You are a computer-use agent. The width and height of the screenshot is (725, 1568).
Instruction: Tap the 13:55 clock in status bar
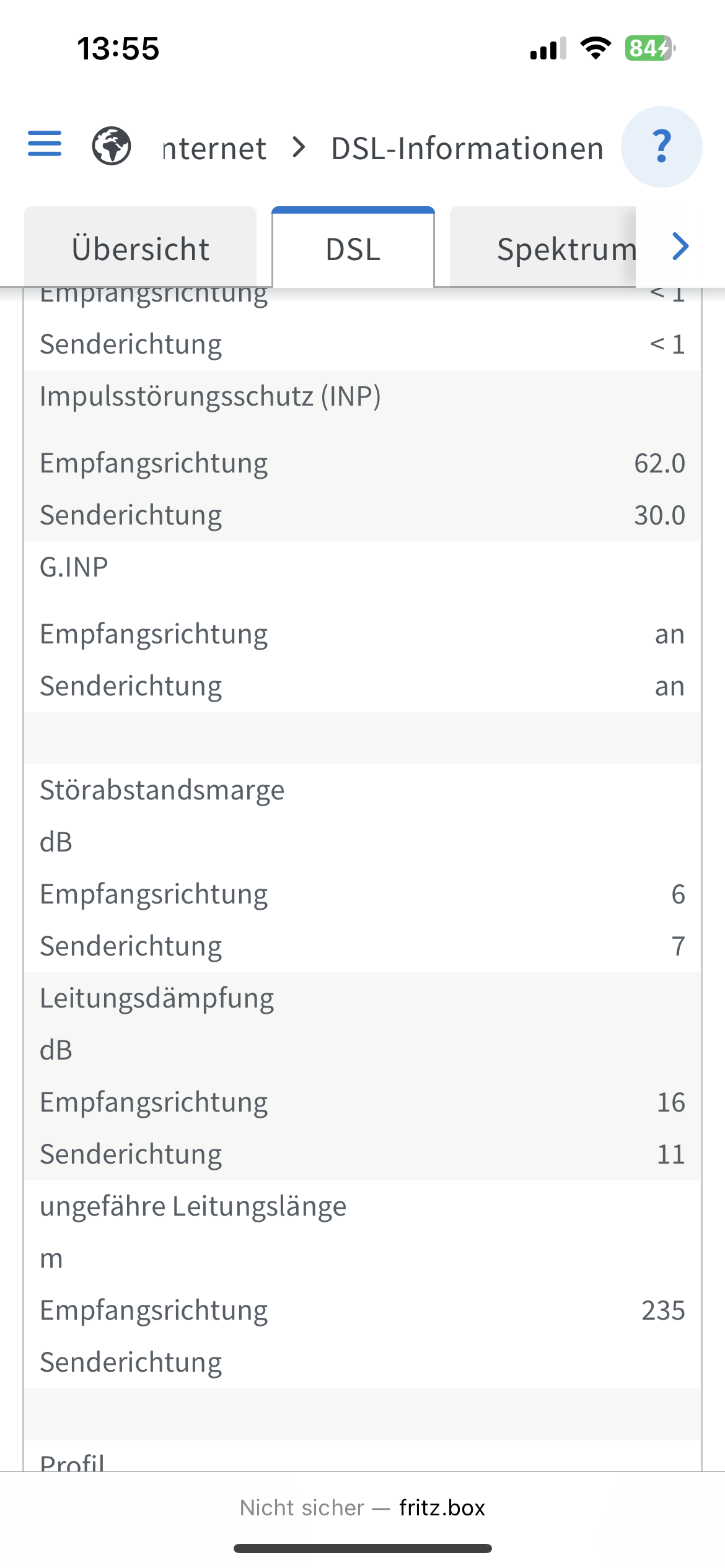[x=118, y=48]
